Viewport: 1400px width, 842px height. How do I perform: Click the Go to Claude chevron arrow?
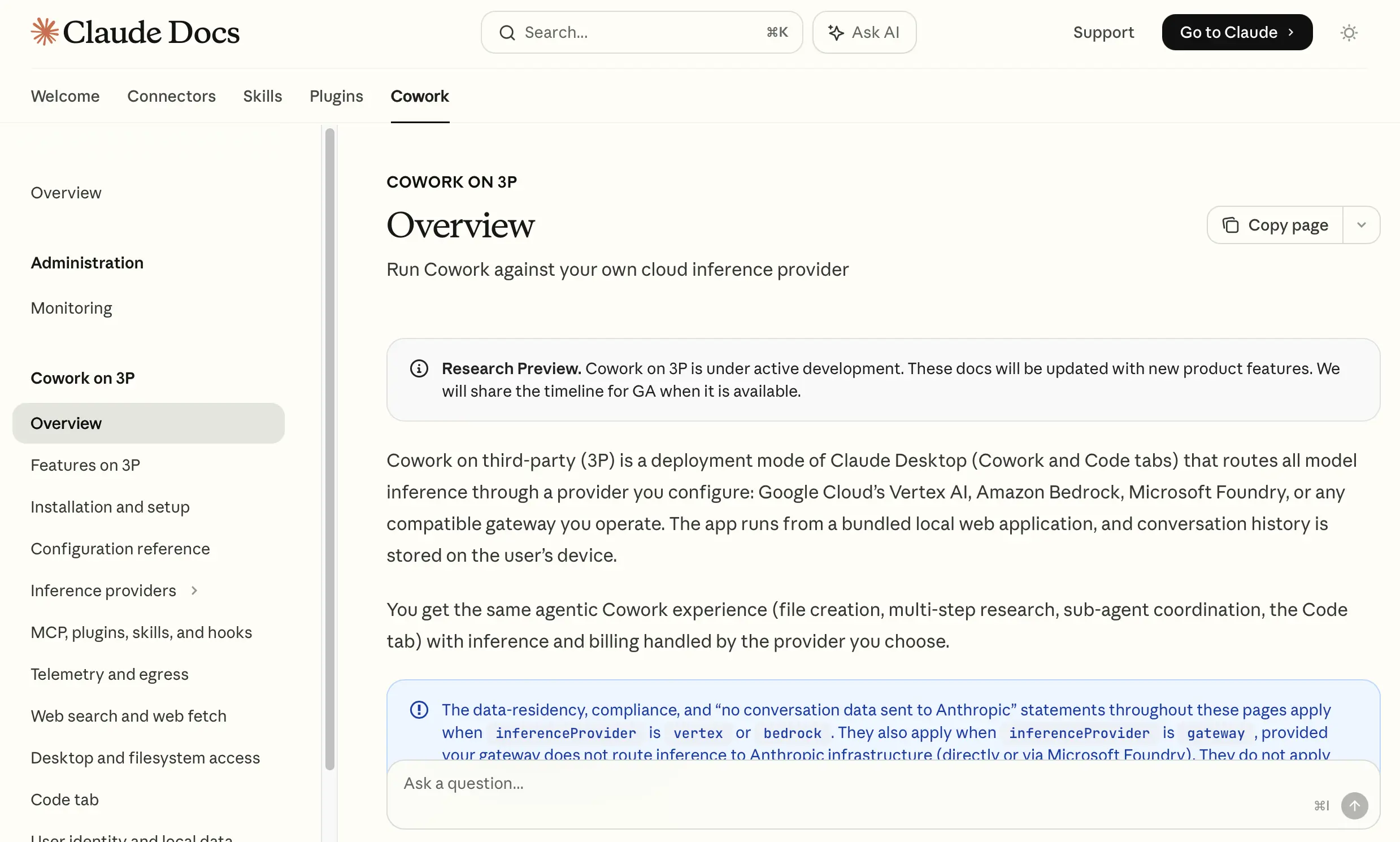pos(1291,32)
